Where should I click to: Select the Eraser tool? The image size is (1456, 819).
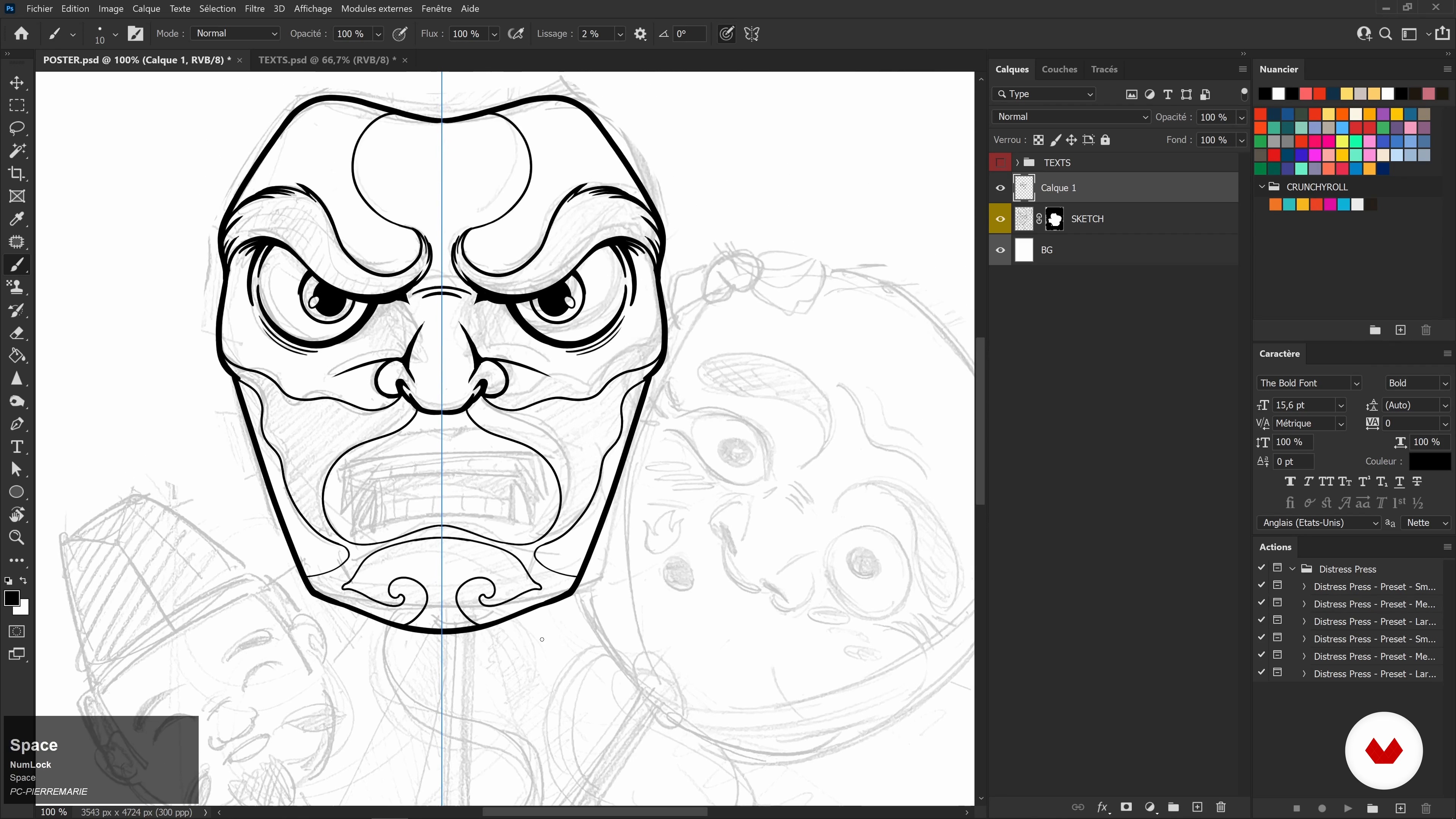point(17,333)
